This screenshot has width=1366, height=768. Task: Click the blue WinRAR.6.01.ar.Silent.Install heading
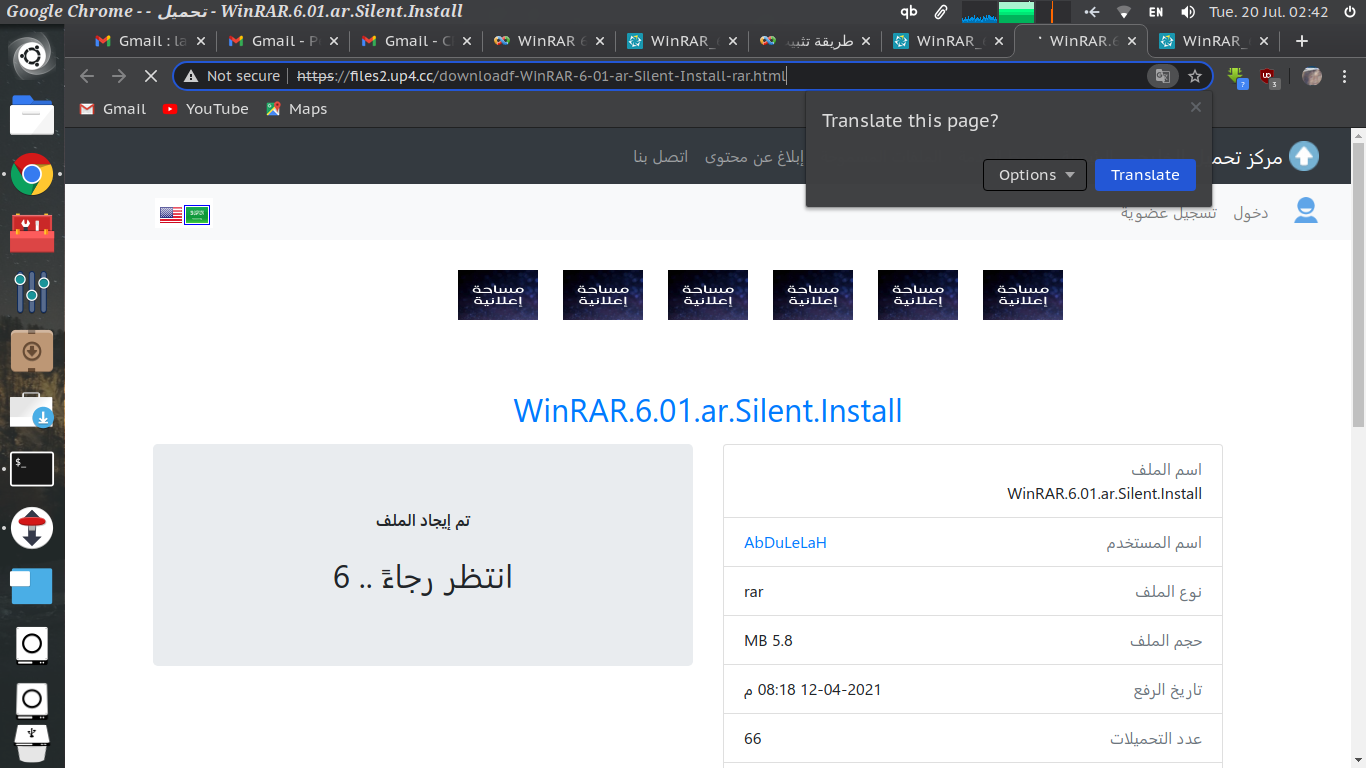(x=708, y=411)
